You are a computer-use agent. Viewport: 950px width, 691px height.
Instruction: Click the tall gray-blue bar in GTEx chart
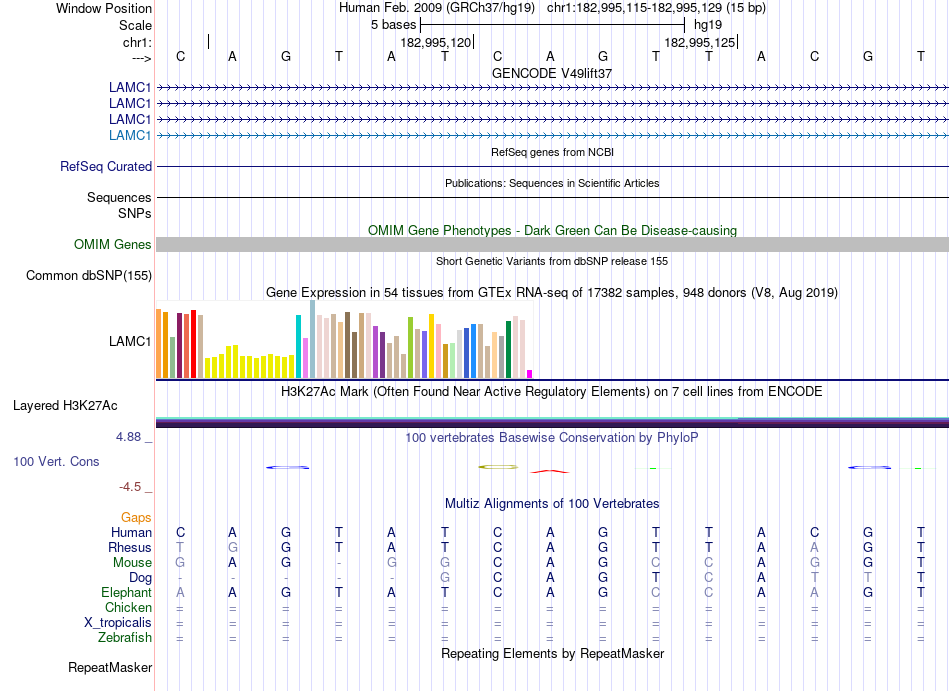313,340
